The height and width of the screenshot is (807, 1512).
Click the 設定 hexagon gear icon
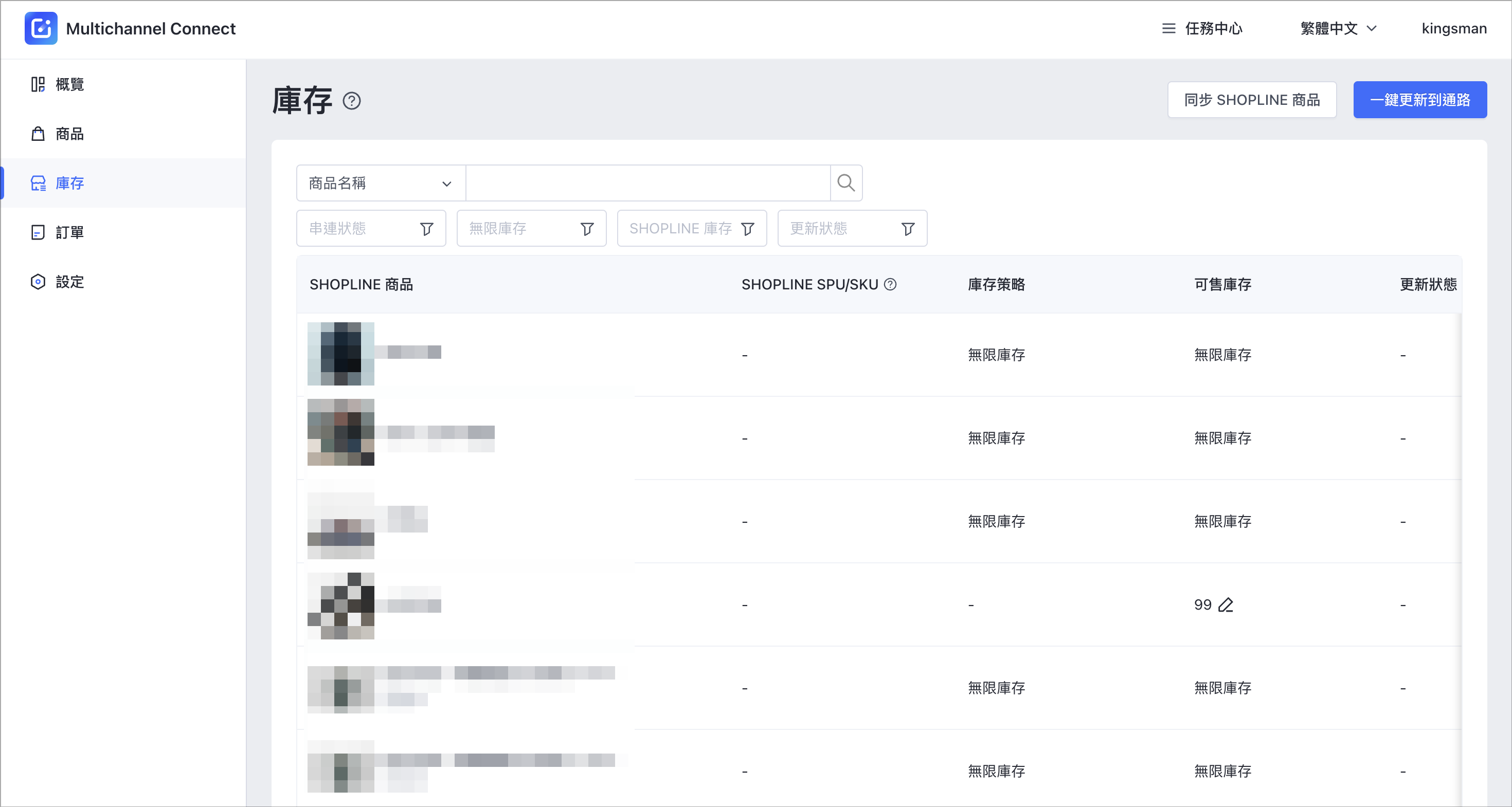[38, 282]
